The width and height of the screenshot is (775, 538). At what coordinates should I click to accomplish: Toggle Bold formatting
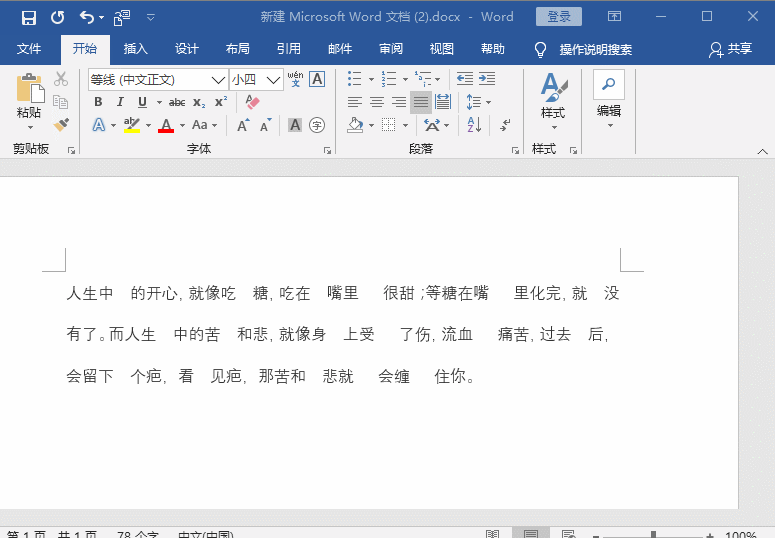(98, 102)
